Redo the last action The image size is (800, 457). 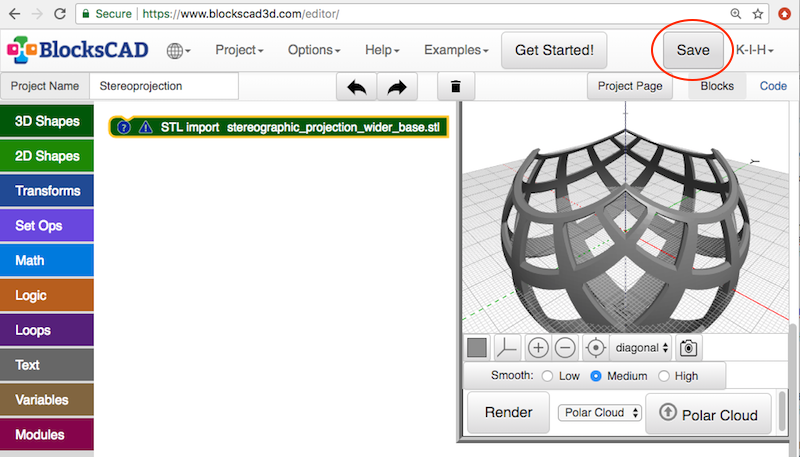click(x=397, y=87)
